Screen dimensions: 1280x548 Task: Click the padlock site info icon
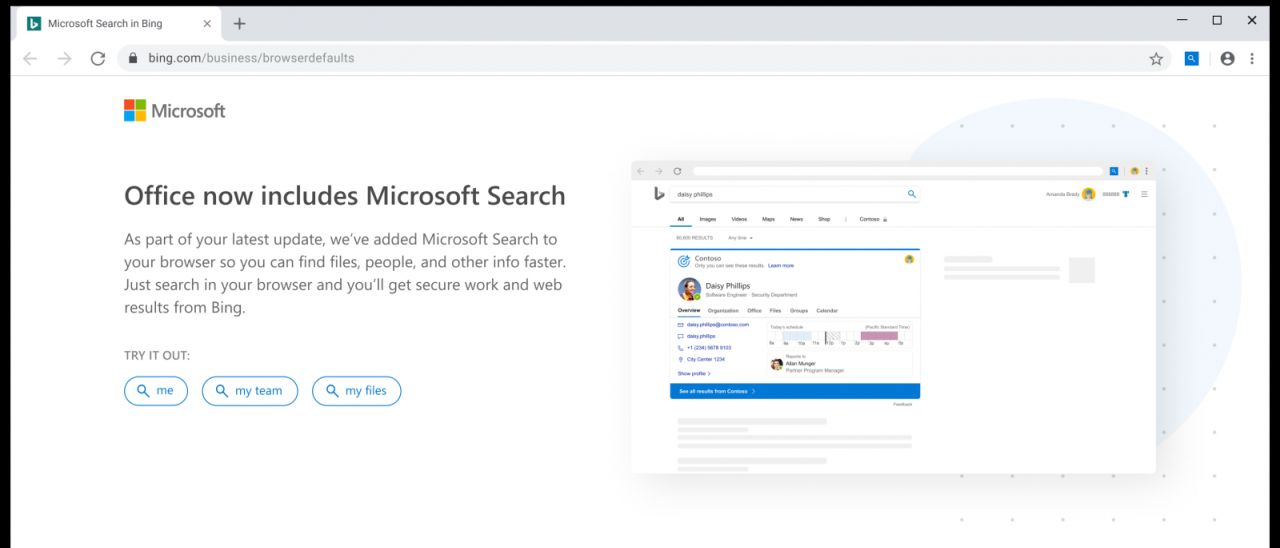tap(133, 58)
